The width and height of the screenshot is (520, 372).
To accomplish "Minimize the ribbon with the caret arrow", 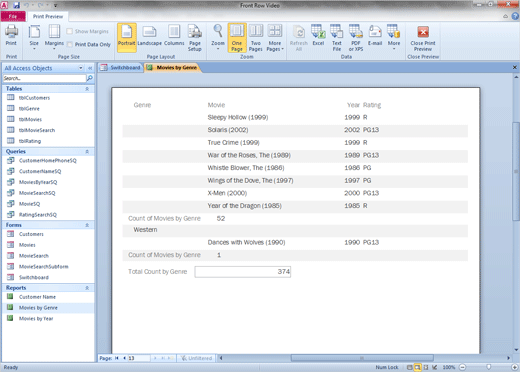I will coord(506,16).
